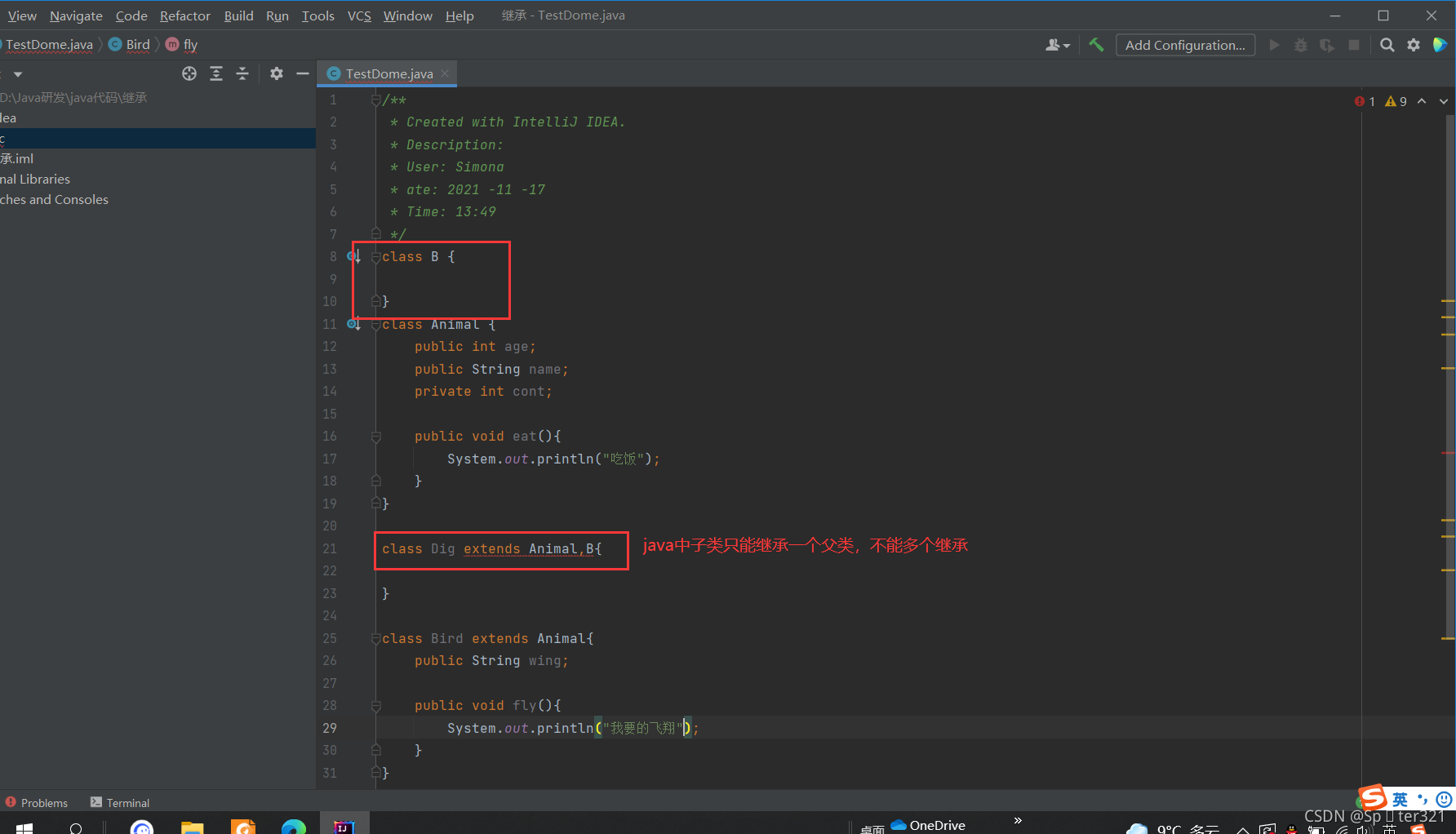Click the orange stripe mark beside line 21

[x=1449, y=536]
